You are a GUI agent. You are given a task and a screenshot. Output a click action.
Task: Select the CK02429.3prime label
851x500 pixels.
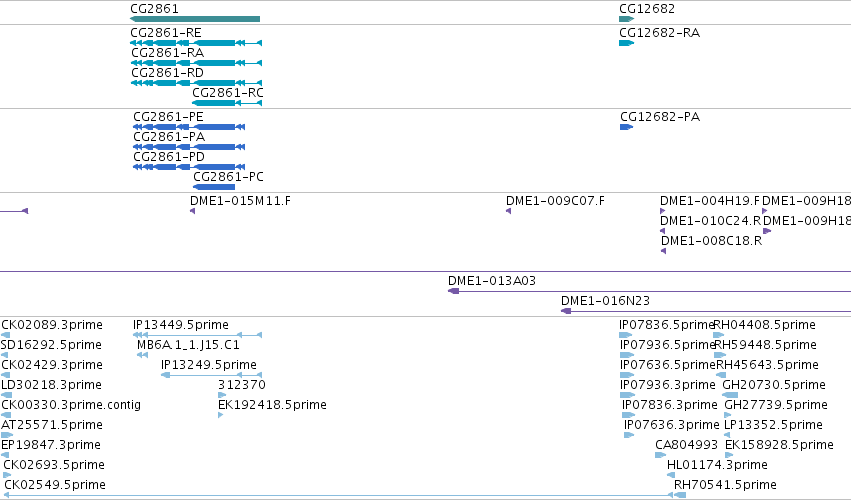point(52,365)
